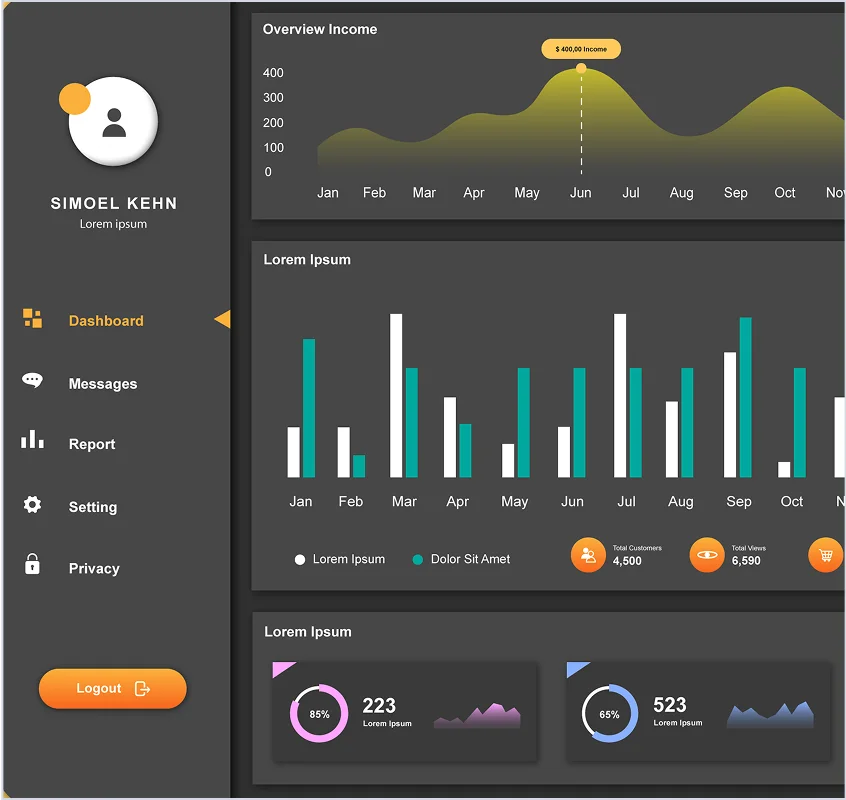The width and height of the screenshot is (846, 800).
Task: Open the Dashboard menu item
Action: (106, 321)
